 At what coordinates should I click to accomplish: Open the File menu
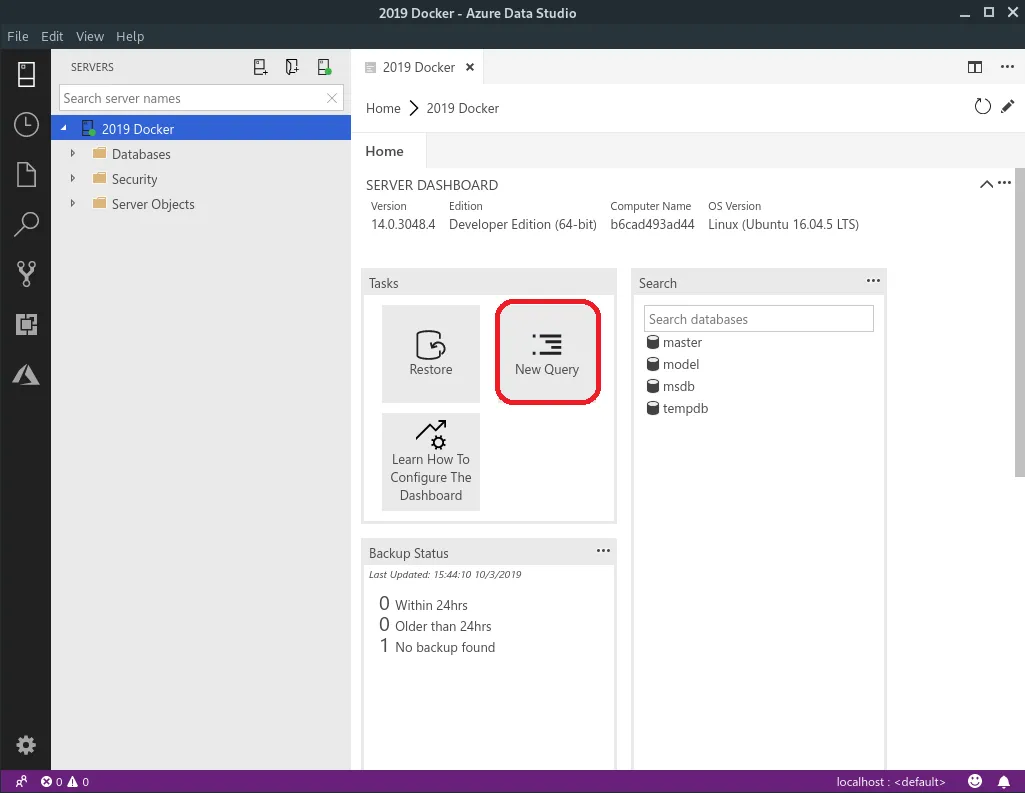(x=18, y=37)
